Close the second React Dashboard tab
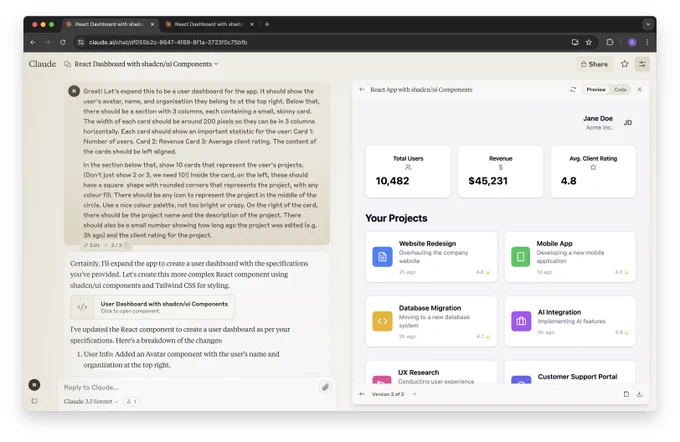The height and width of the screenshot is (442, 680). coord(252,24)
